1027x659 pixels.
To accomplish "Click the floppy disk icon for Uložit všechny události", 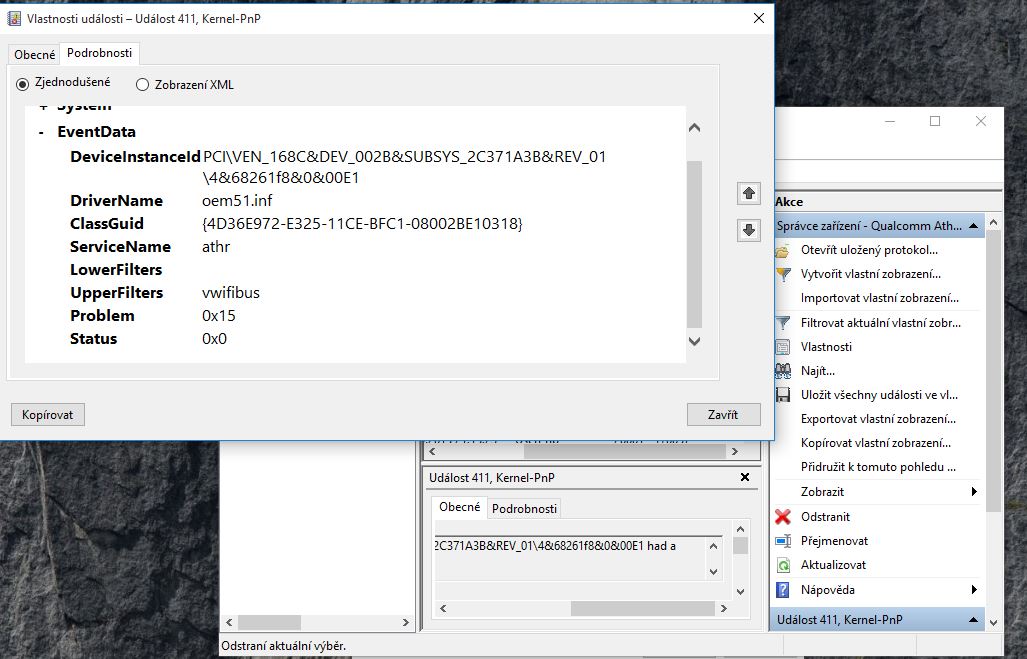I will (x=783, y=395).
